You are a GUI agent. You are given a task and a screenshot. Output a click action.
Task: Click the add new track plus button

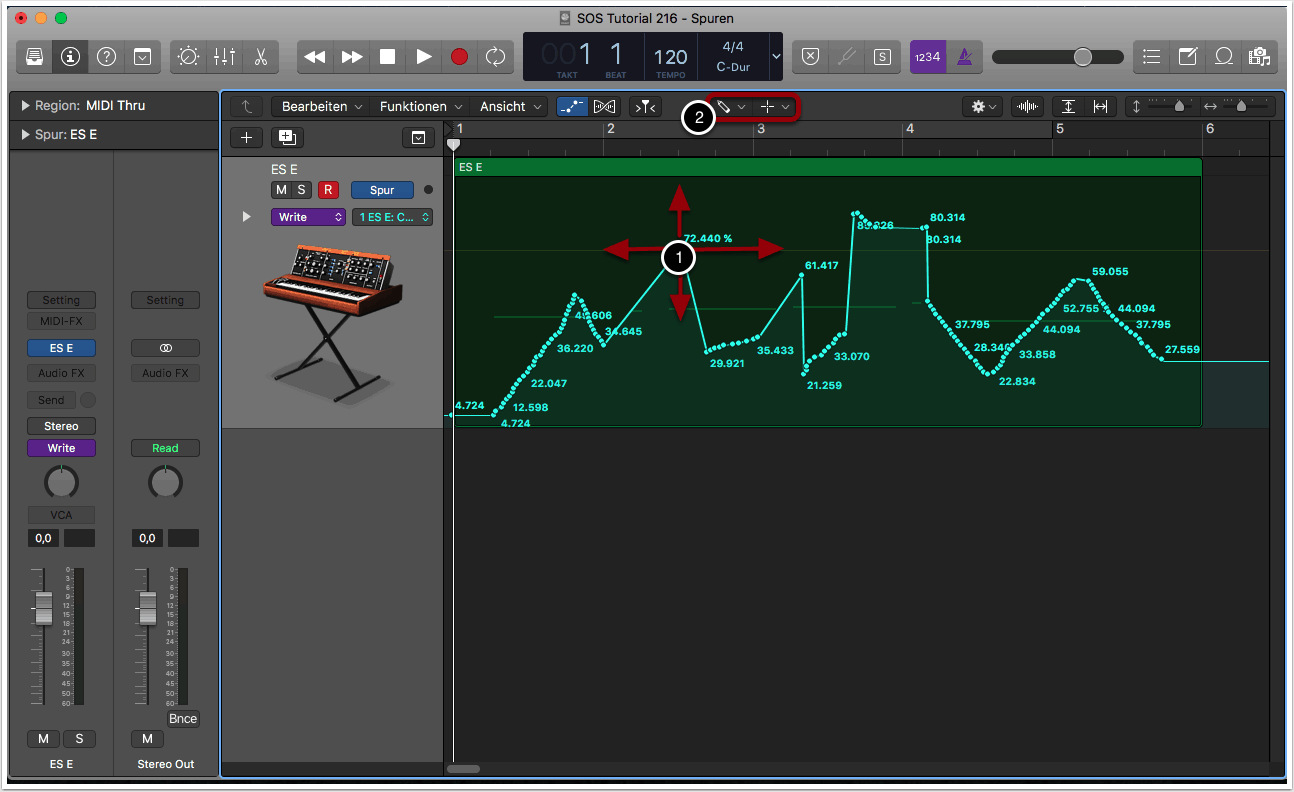click(246, 138)
